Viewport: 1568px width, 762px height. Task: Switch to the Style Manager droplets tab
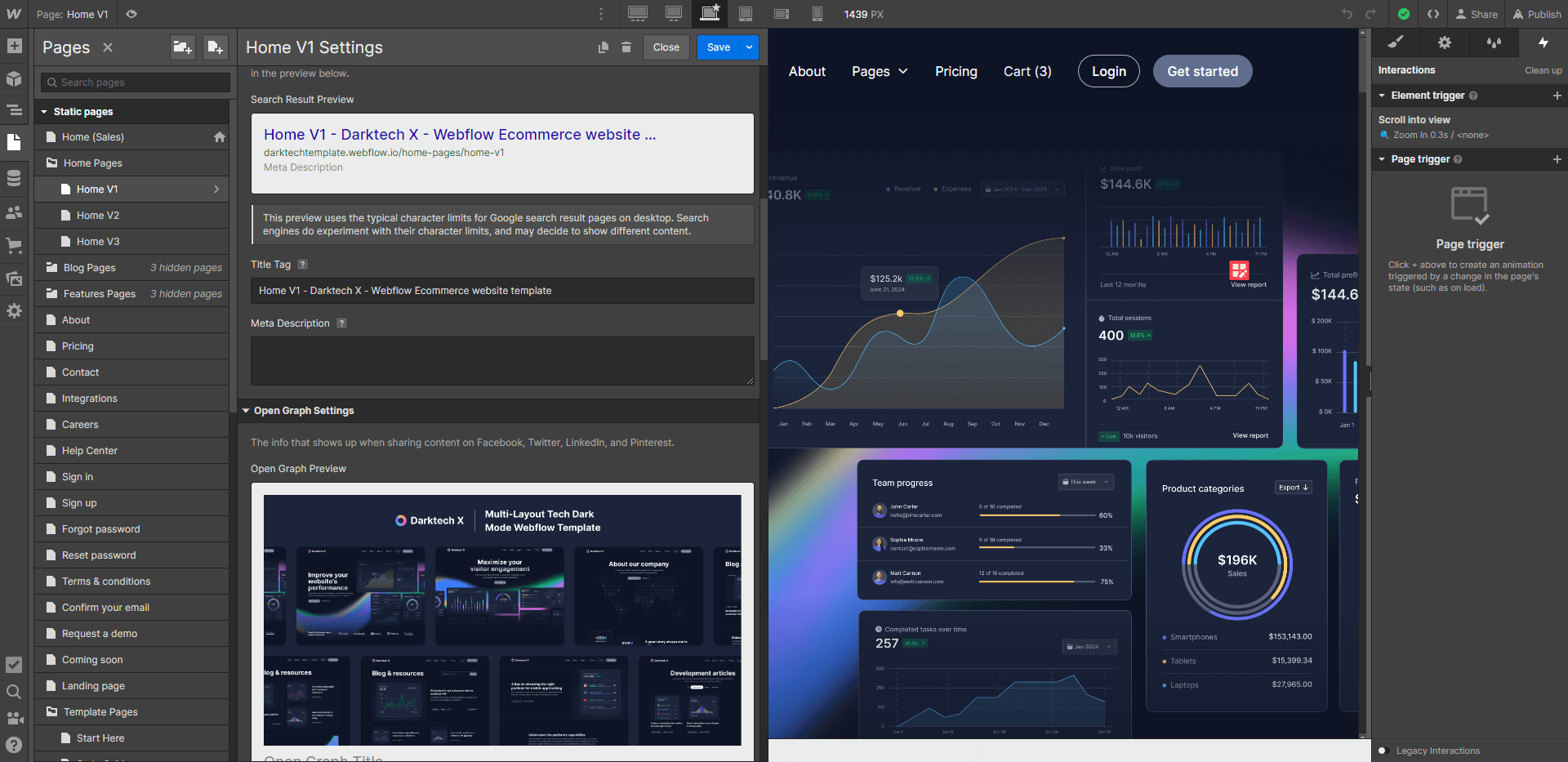pyautogui.click(x=1494, y=42)
